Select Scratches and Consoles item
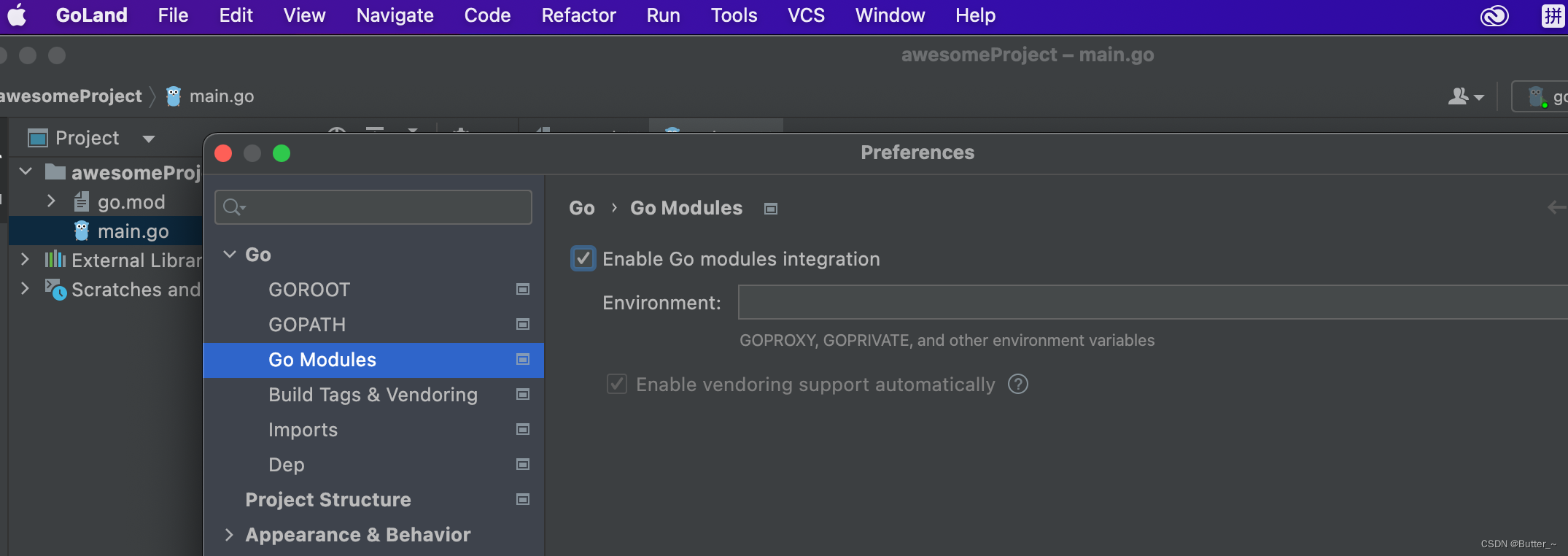 136,290
